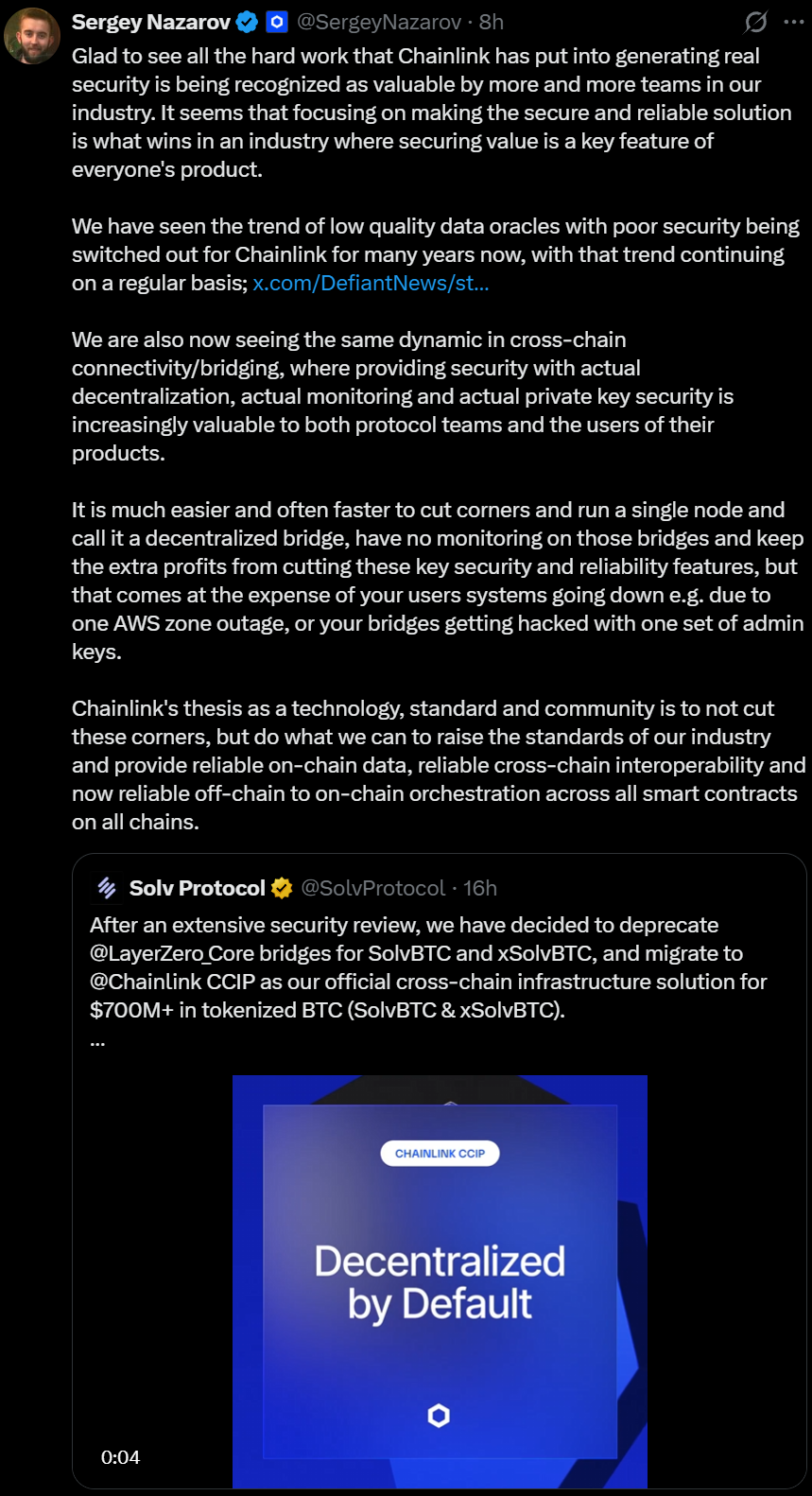Click the Sergey Nazarov display name
This screenshot has height=1496, width=812.
point(151,22)
